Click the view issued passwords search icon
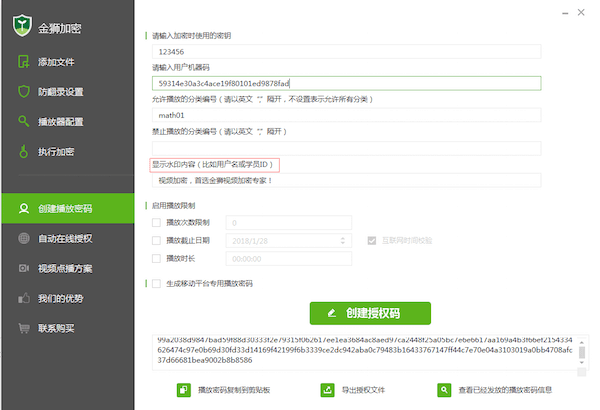The image size is (600, 410). (x=444, y=390)
